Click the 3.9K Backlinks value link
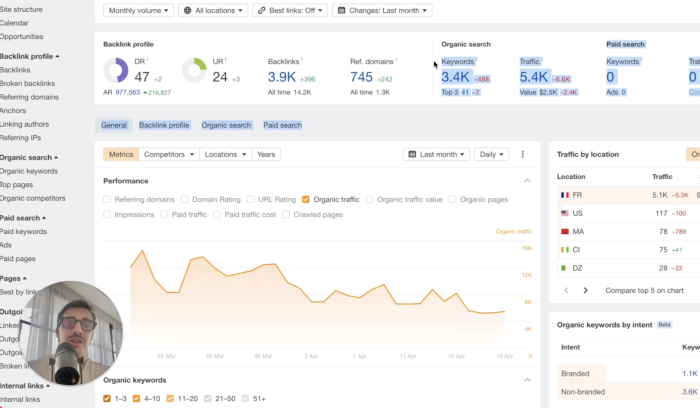Viewport: 700px width, 408px height. pos(282,77)
